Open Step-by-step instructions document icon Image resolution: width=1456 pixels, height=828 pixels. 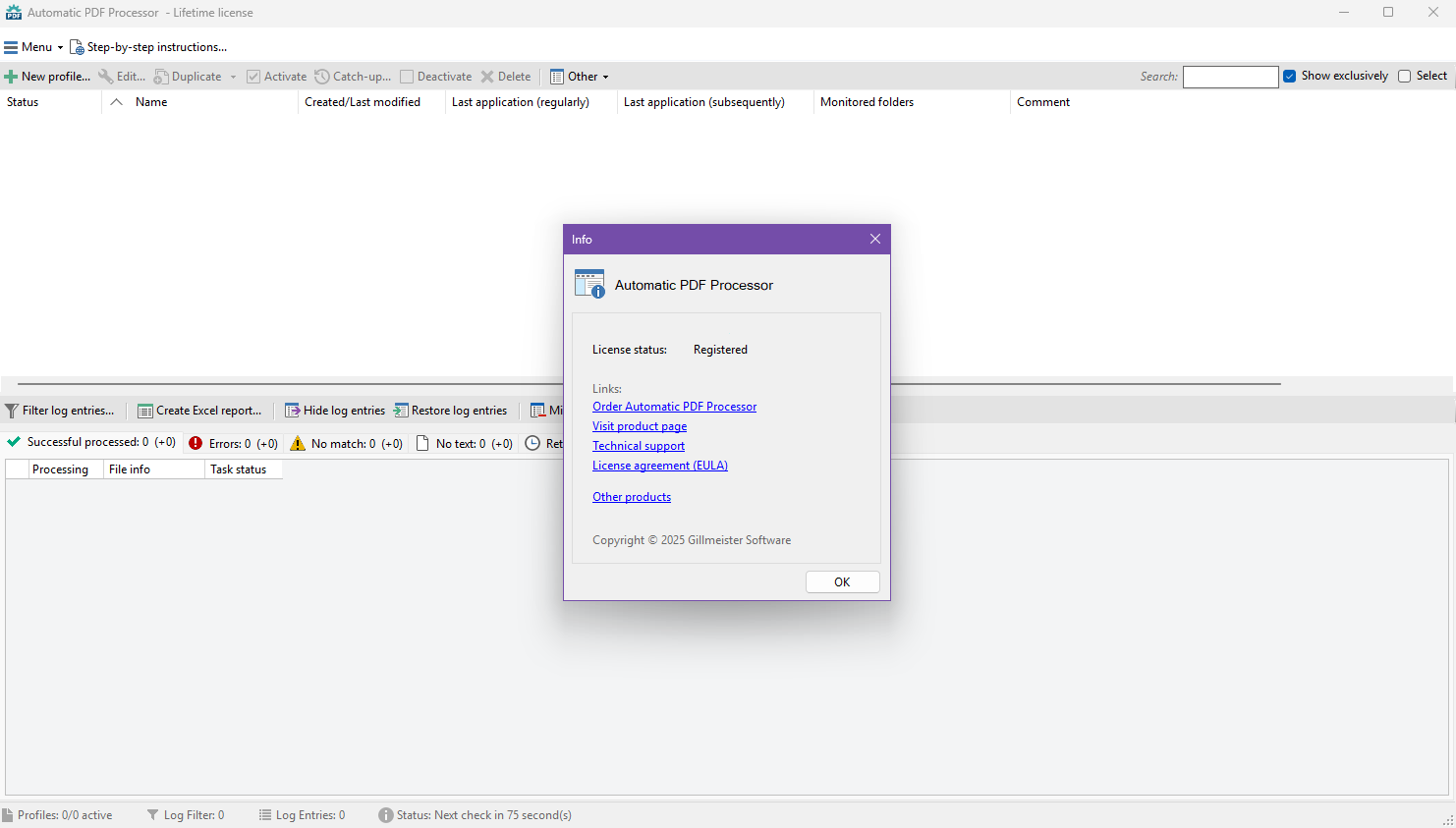pyautogui.click(x=77, y=47)
